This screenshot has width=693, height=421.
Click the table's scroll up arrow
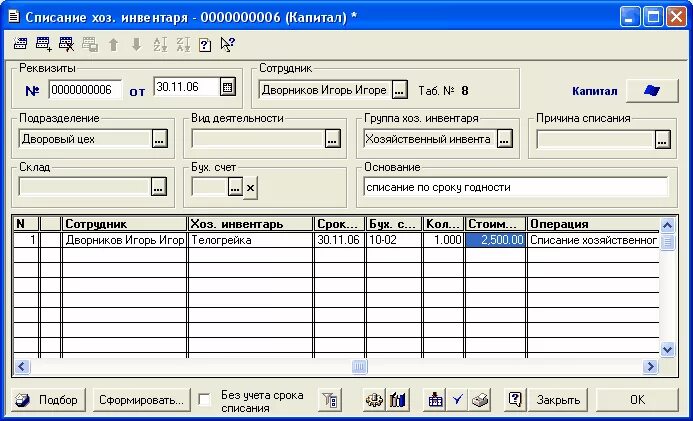tap(667, 225)
